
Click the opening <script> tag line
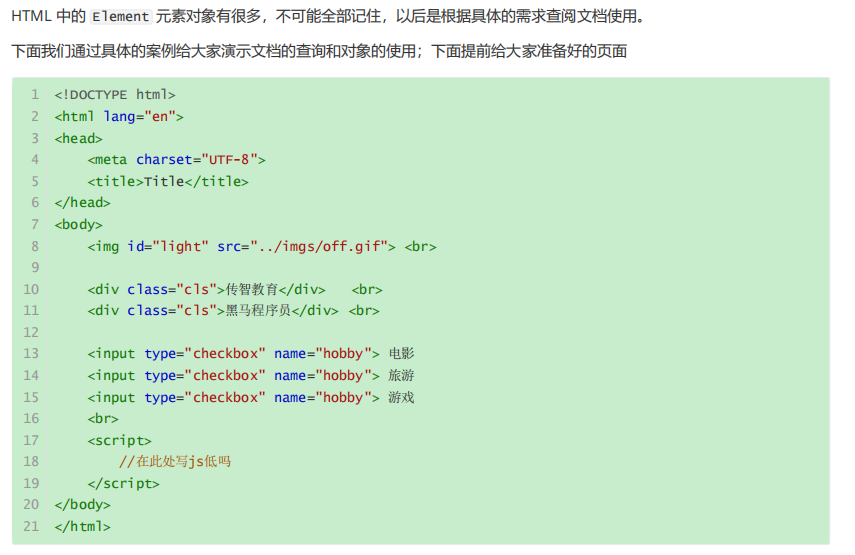coord(119,441)
